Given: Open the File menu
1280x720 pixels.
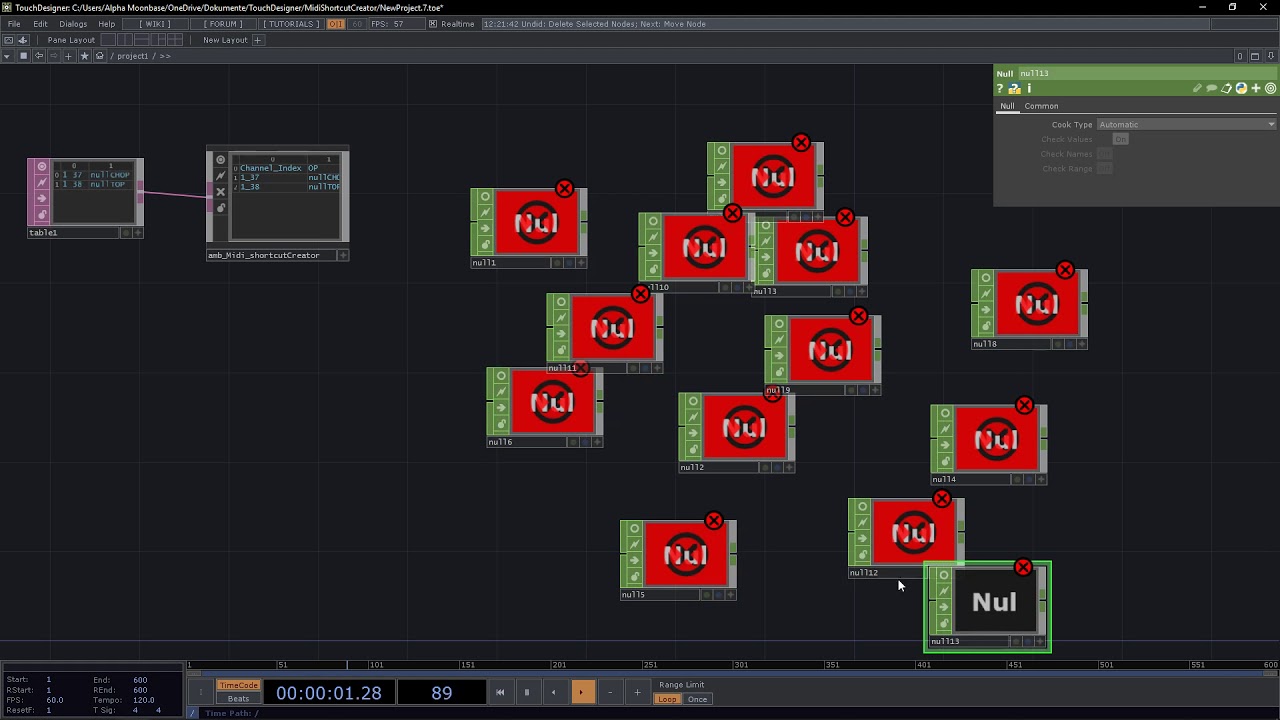Looking at the screenshot, I should (x=14, y=24).
